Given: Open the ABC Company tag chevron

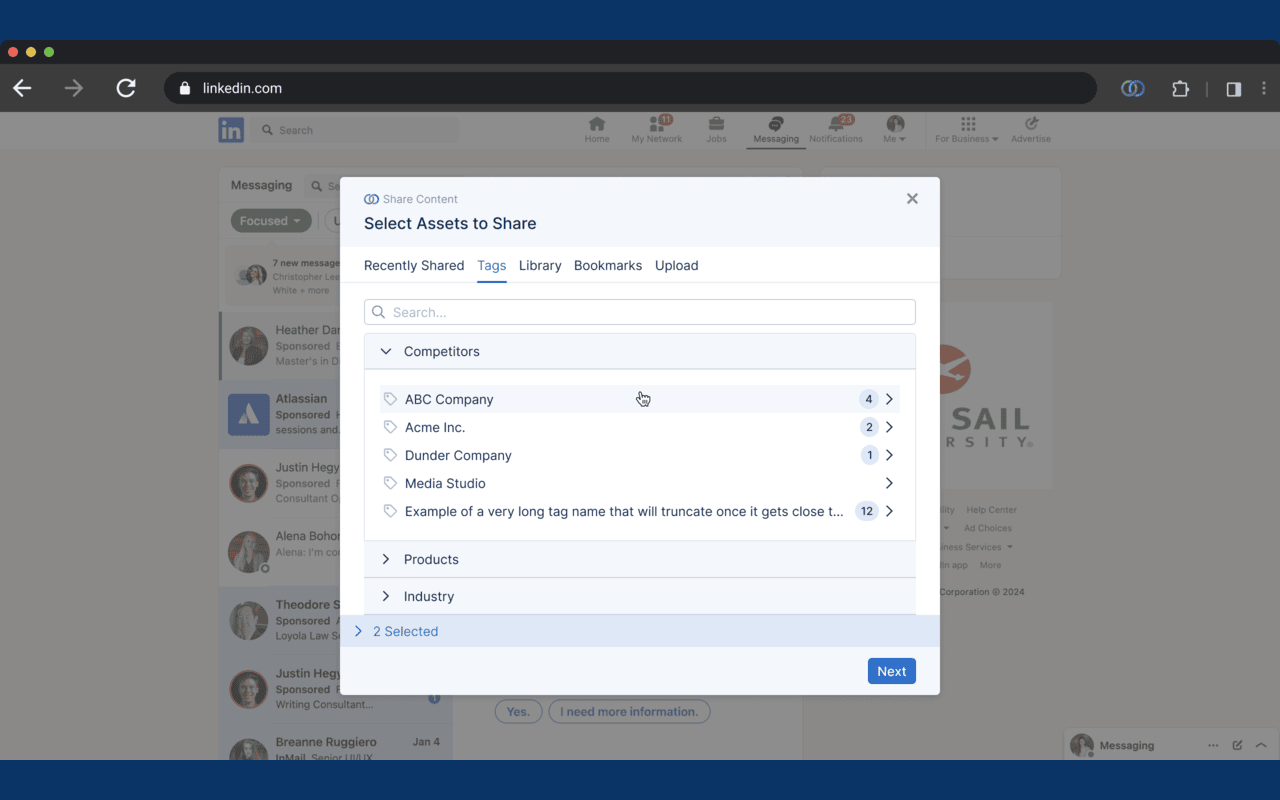Looking at the screenshot, I should 889,399.
